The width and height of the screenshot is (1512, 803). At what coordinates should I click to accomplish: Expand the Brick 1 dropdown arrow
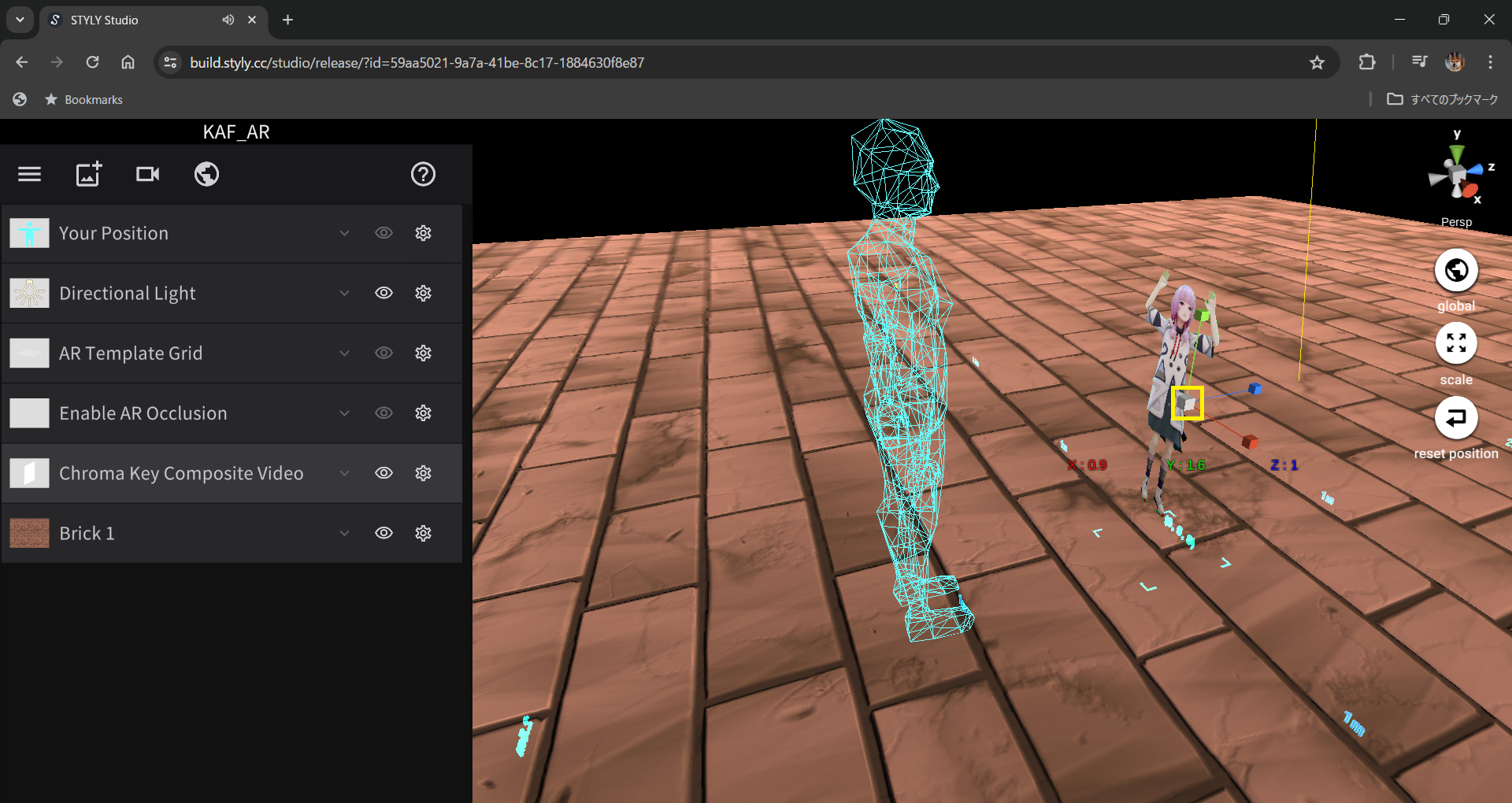tap(344, 533)
